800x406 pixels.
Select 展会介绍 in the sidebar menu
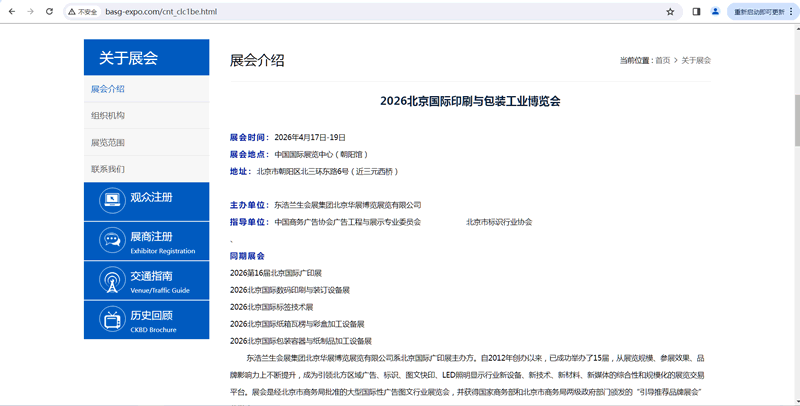point(108,89)
